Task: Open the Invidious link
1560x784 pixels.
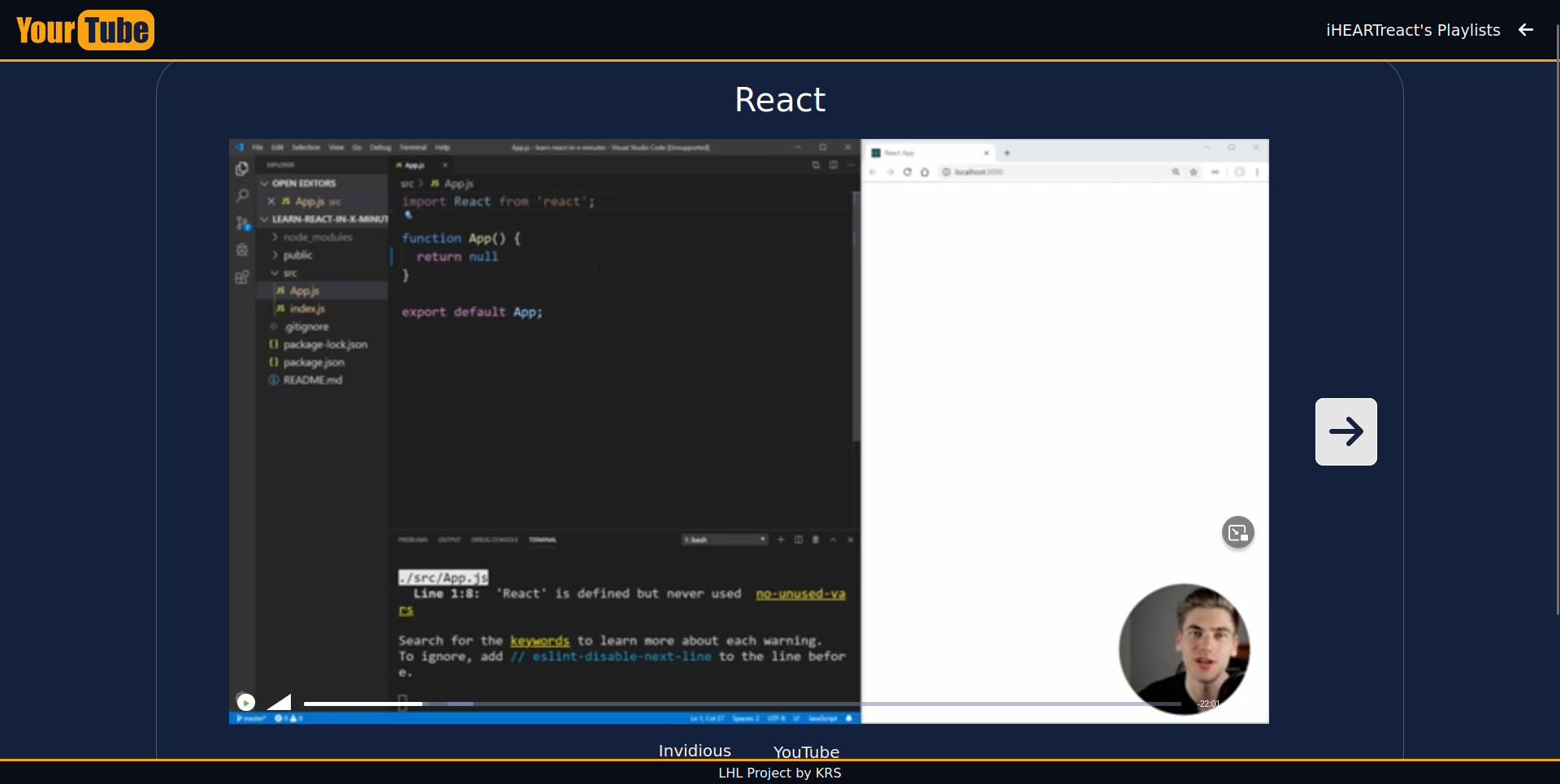Action: point(695,751)
